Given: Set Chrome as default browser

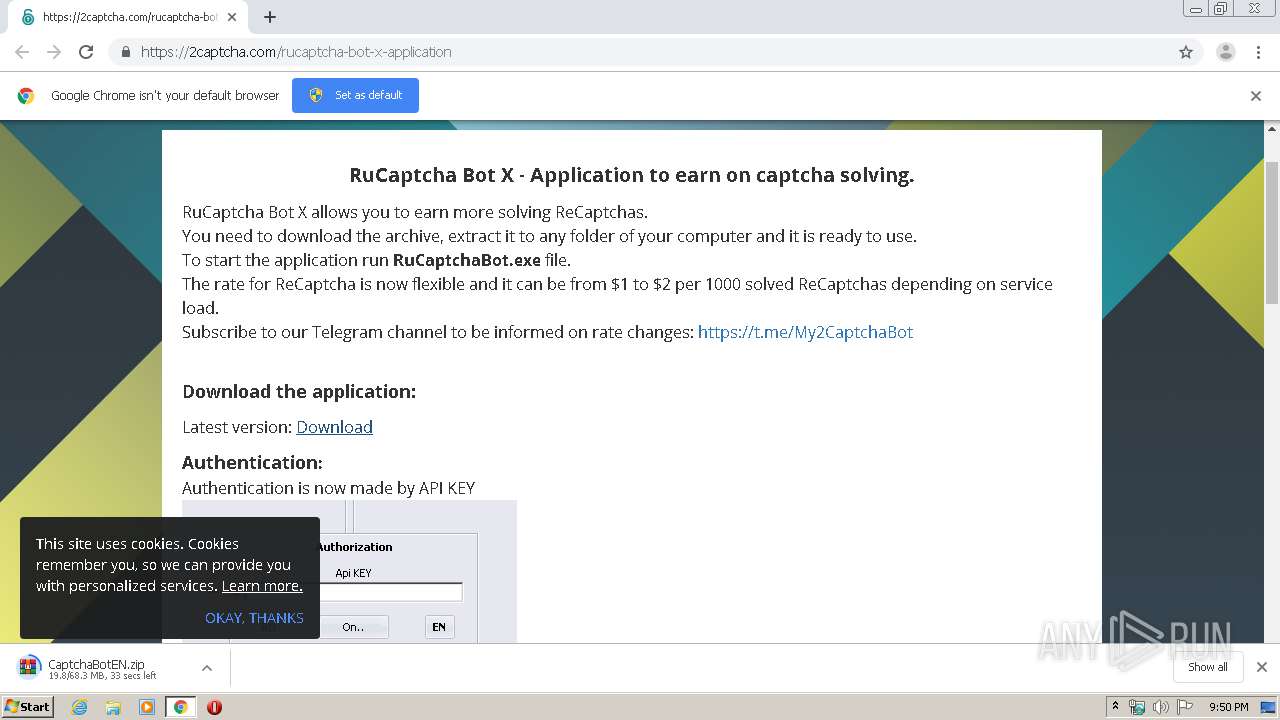Looking at the screenshot, I should click(x=355, y=95).
